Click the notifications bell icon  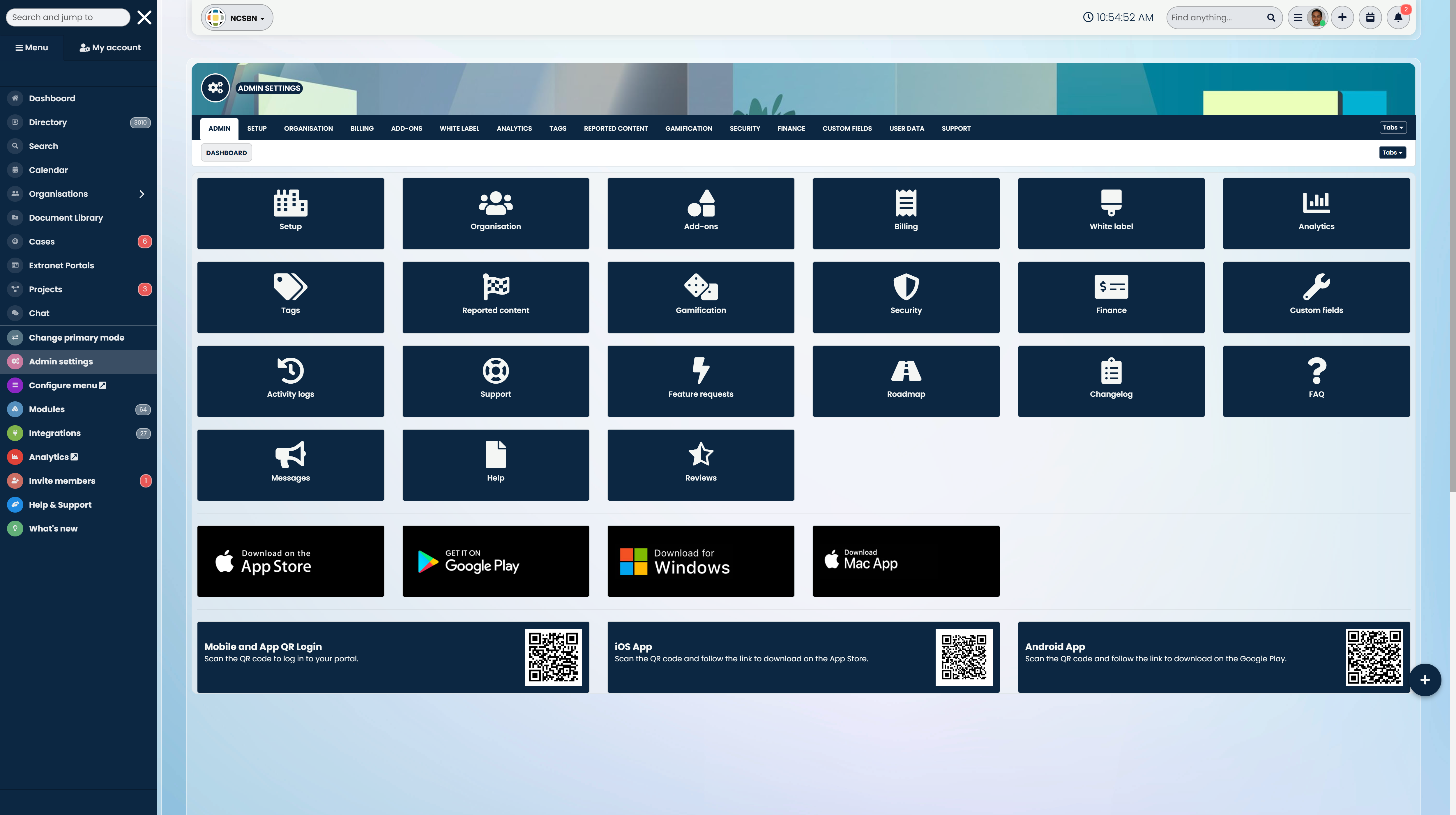point(1398,17)
